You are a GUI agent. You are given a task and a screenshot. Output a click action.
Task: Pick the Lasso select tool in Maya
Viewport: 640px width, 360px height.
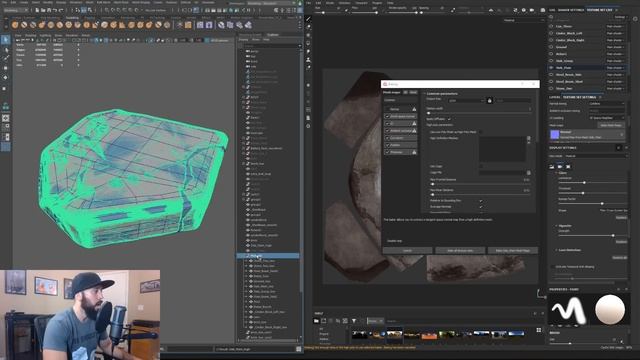point(5,49)
